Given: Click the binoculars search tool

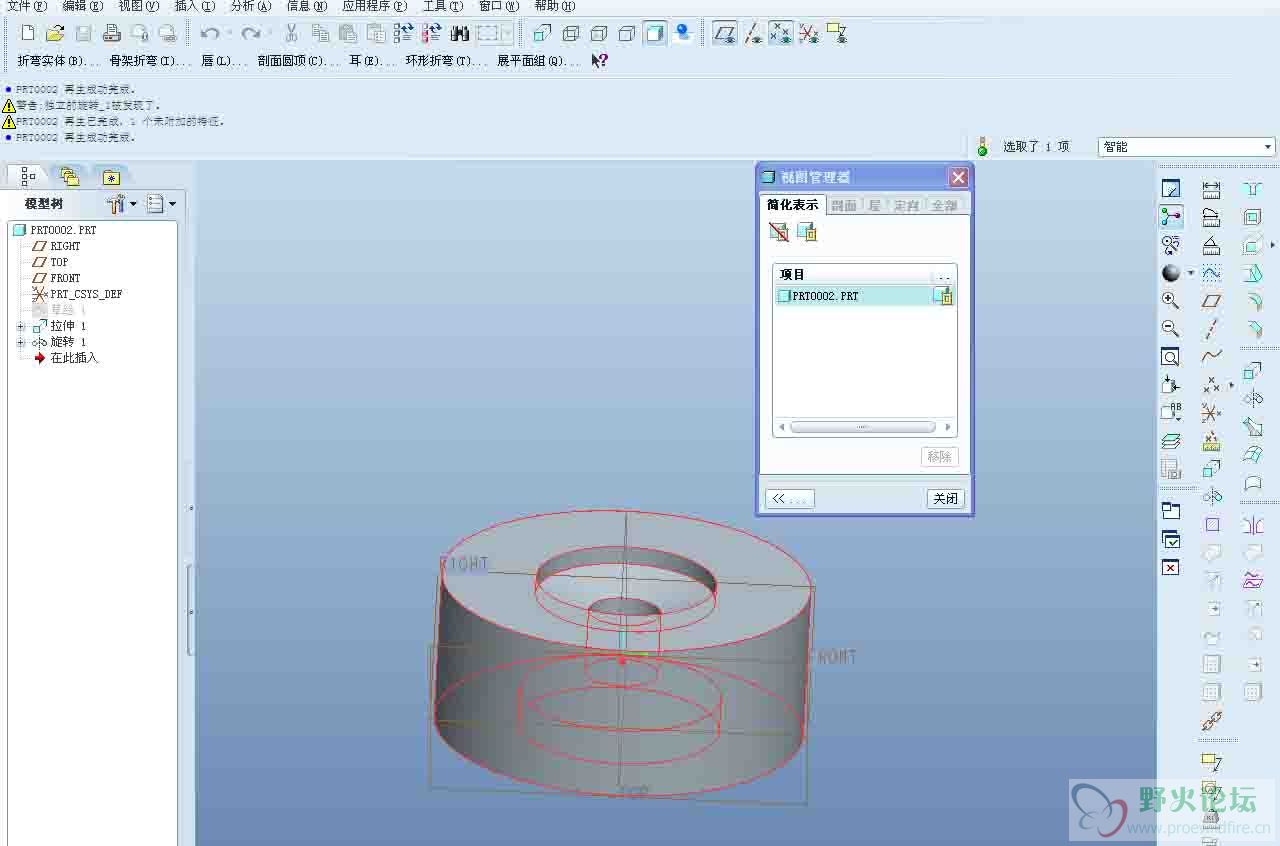Looking at the screenshot, I should (x=460, y=34).
